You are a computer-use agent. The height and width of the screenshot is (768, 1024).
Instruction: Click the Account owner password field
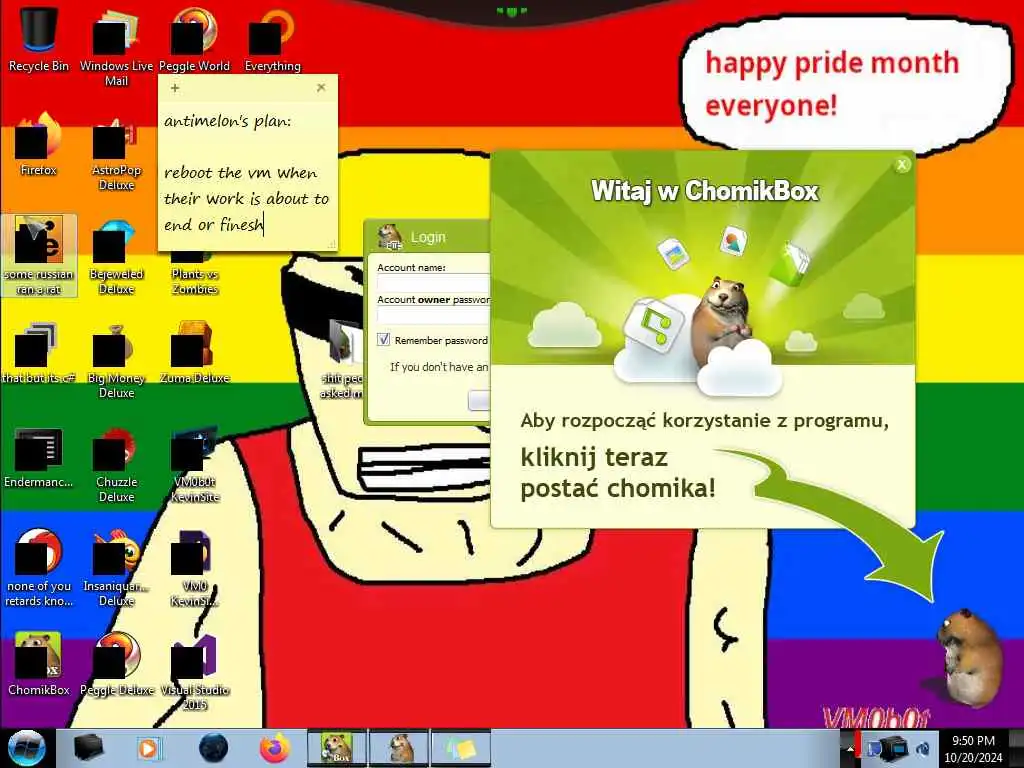[434, 315]
